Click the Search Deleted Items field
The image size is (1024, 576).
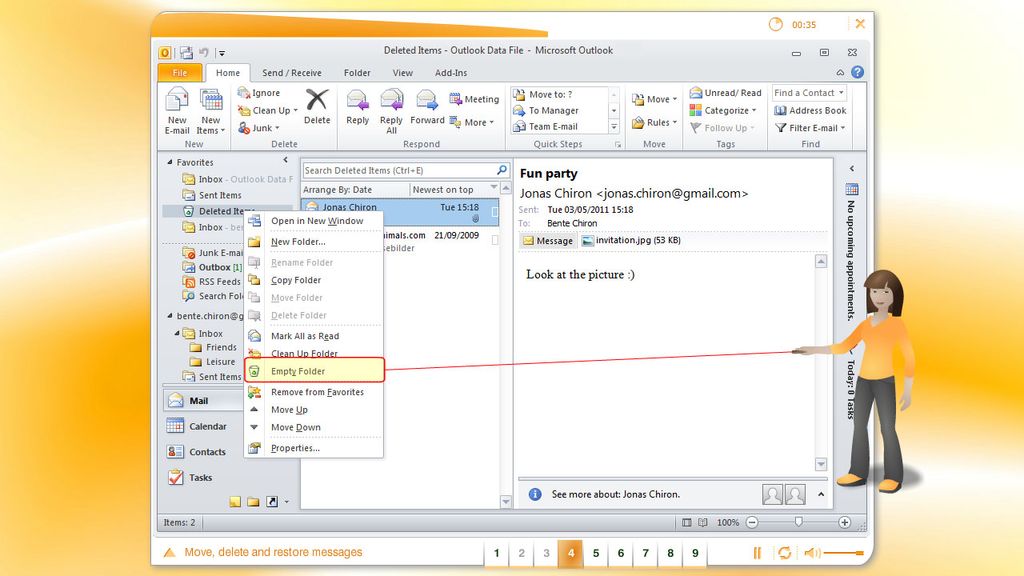coord(400,170)
